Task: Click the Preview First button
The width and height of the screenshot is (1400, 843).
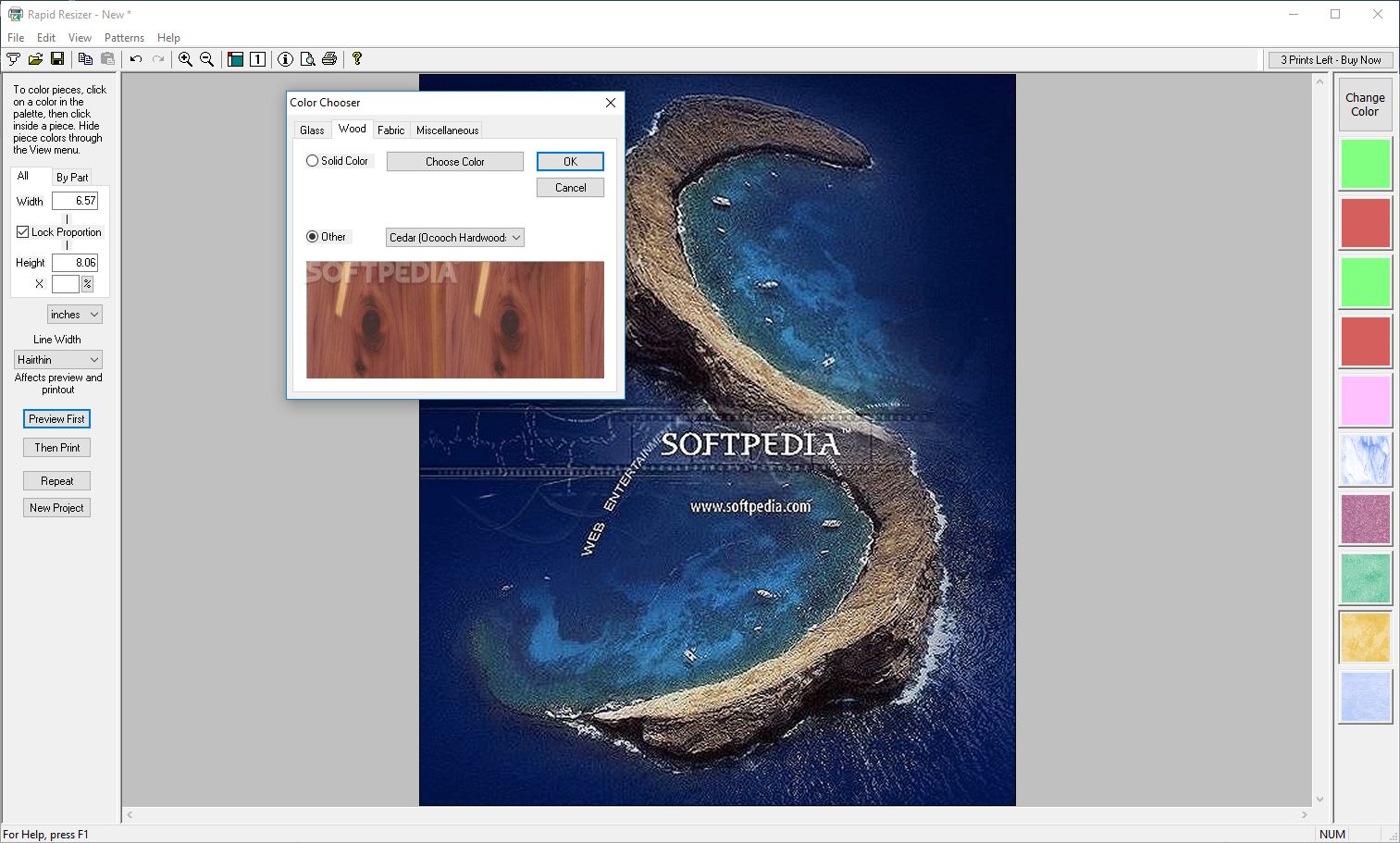Action: pyautogui.click(x=56, y=419)
